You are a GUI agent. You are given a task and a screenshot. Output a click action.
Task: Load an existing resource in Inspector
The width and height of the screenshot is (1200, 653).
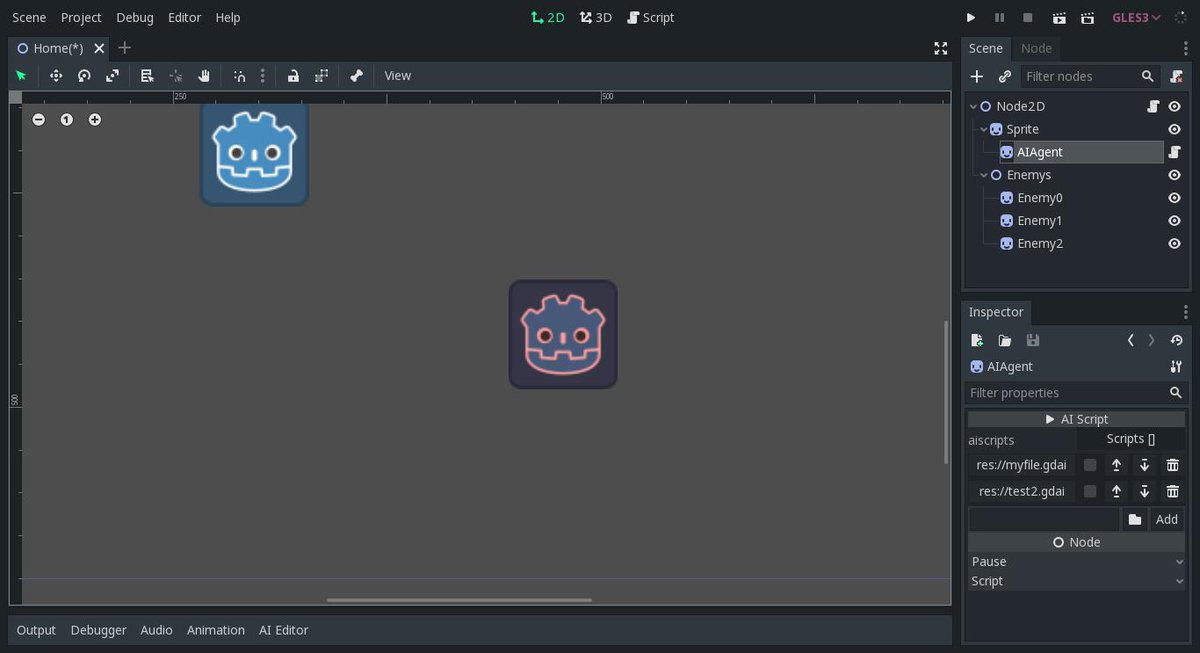[x=1005, y=340]
